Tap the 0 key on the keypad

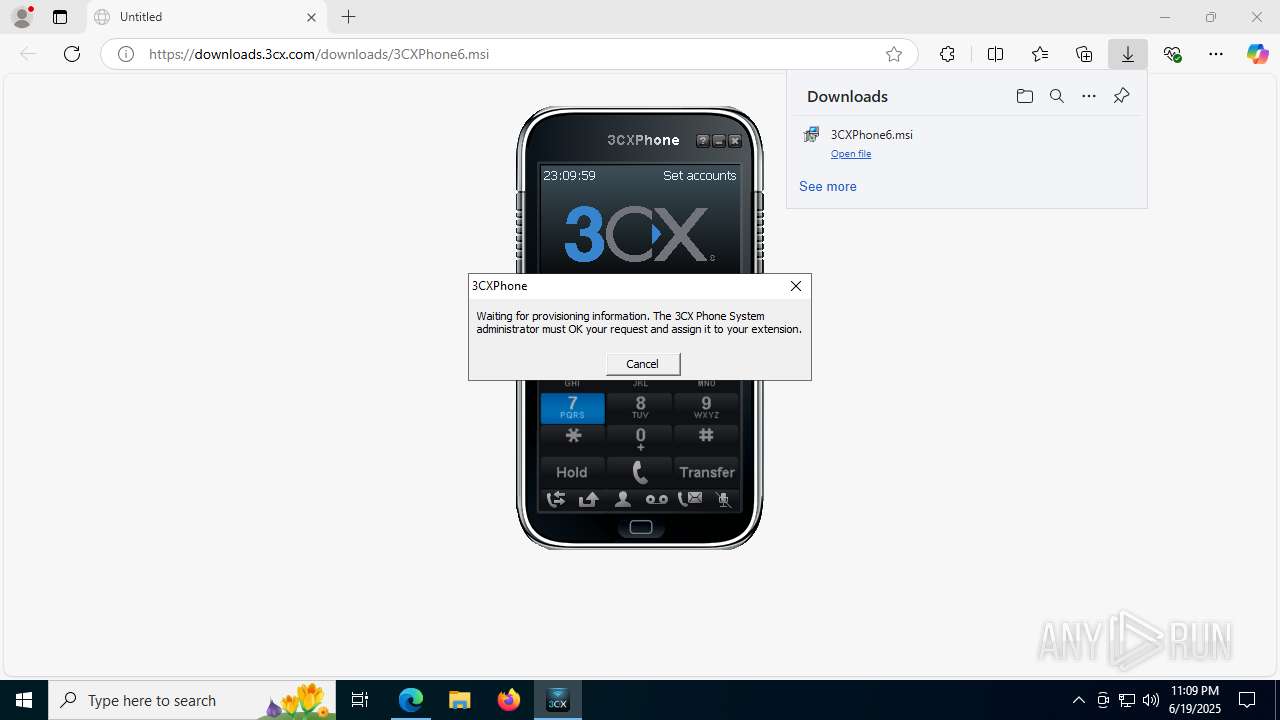(640, 438)
